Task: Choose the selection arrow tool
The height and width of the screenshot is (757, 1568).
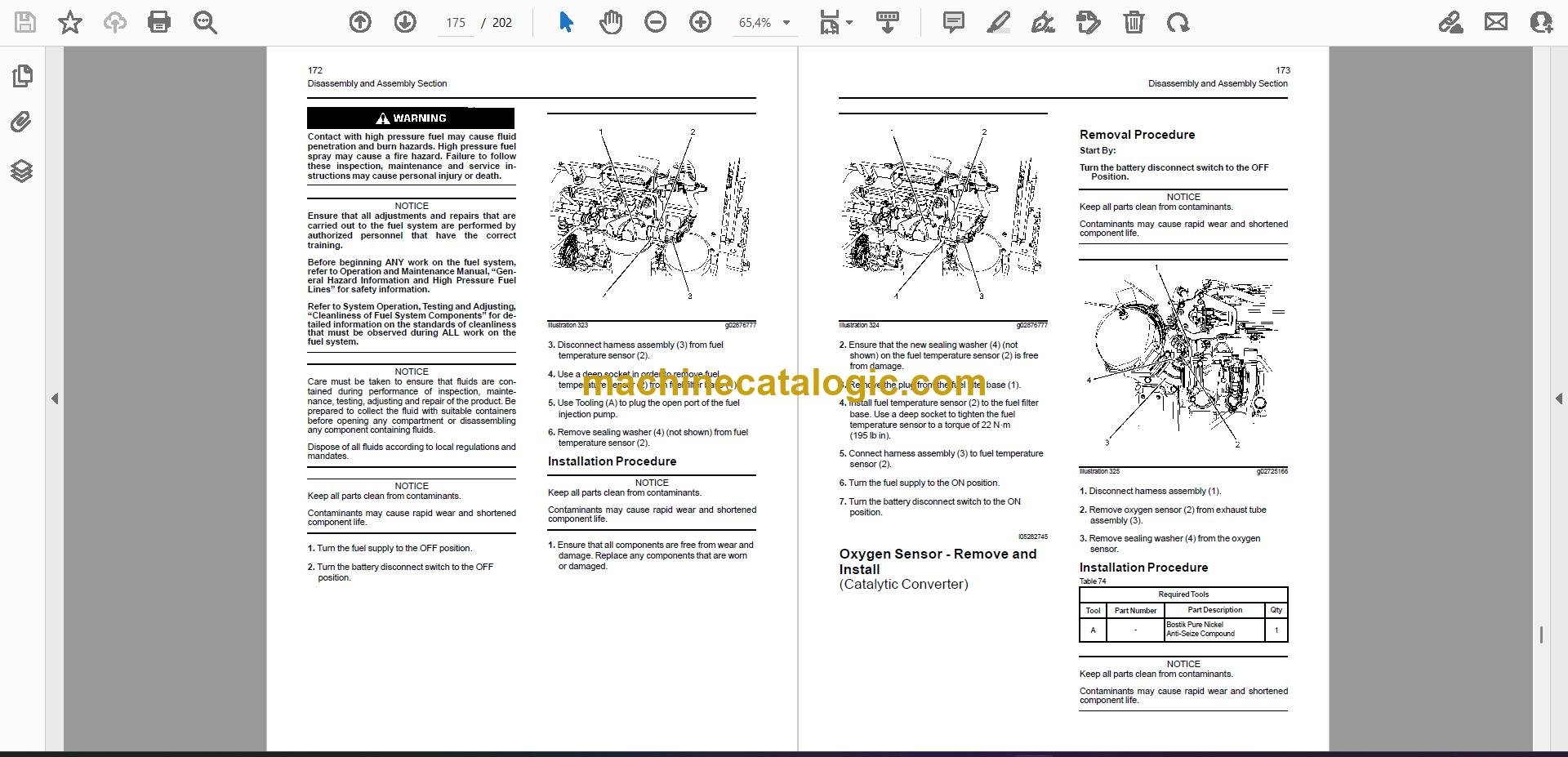Action: (x=566, y=22)
